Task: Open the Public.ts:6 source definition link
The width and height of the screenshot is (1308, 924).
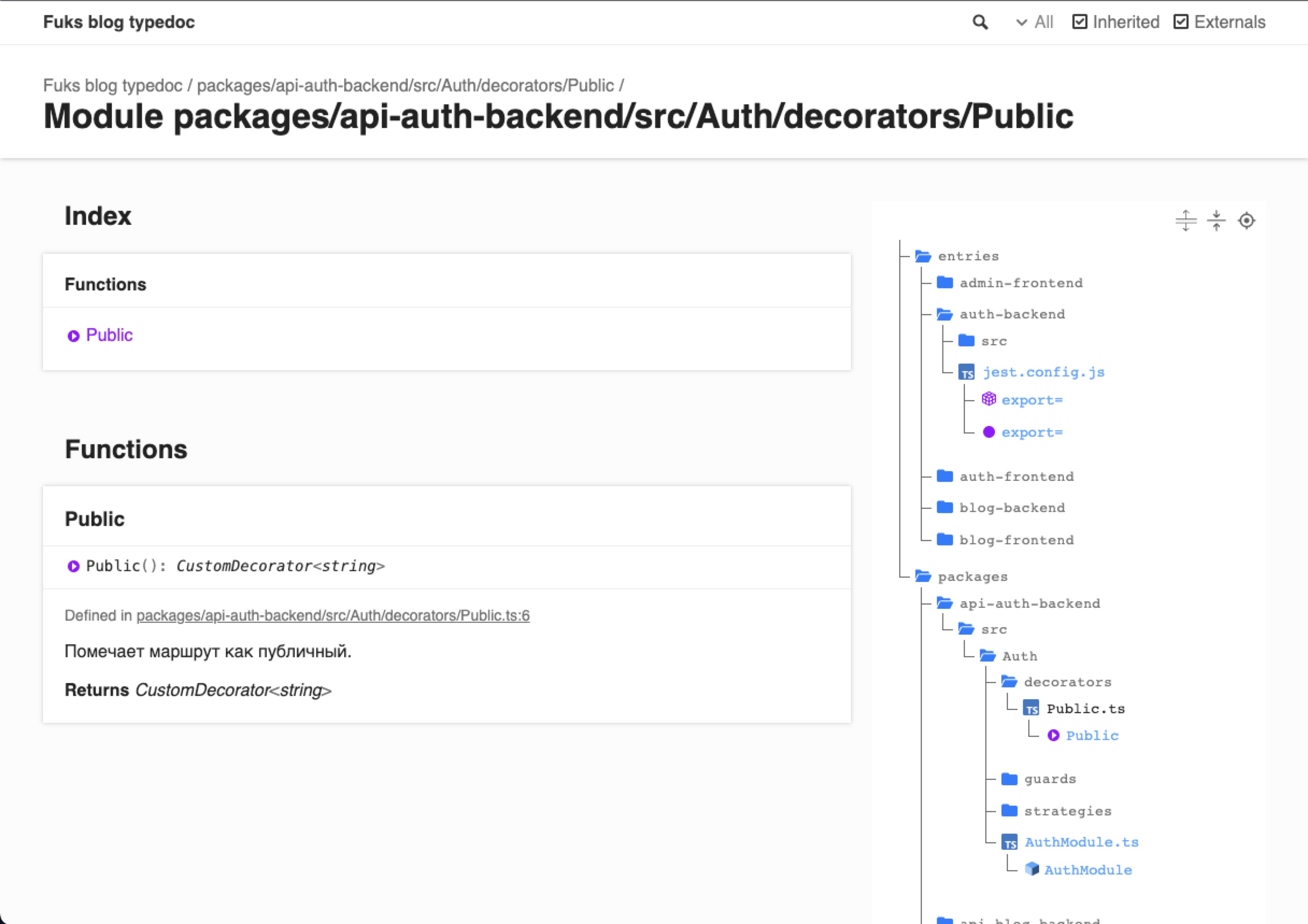Action: pyautogui.click(x=333, y=616)
